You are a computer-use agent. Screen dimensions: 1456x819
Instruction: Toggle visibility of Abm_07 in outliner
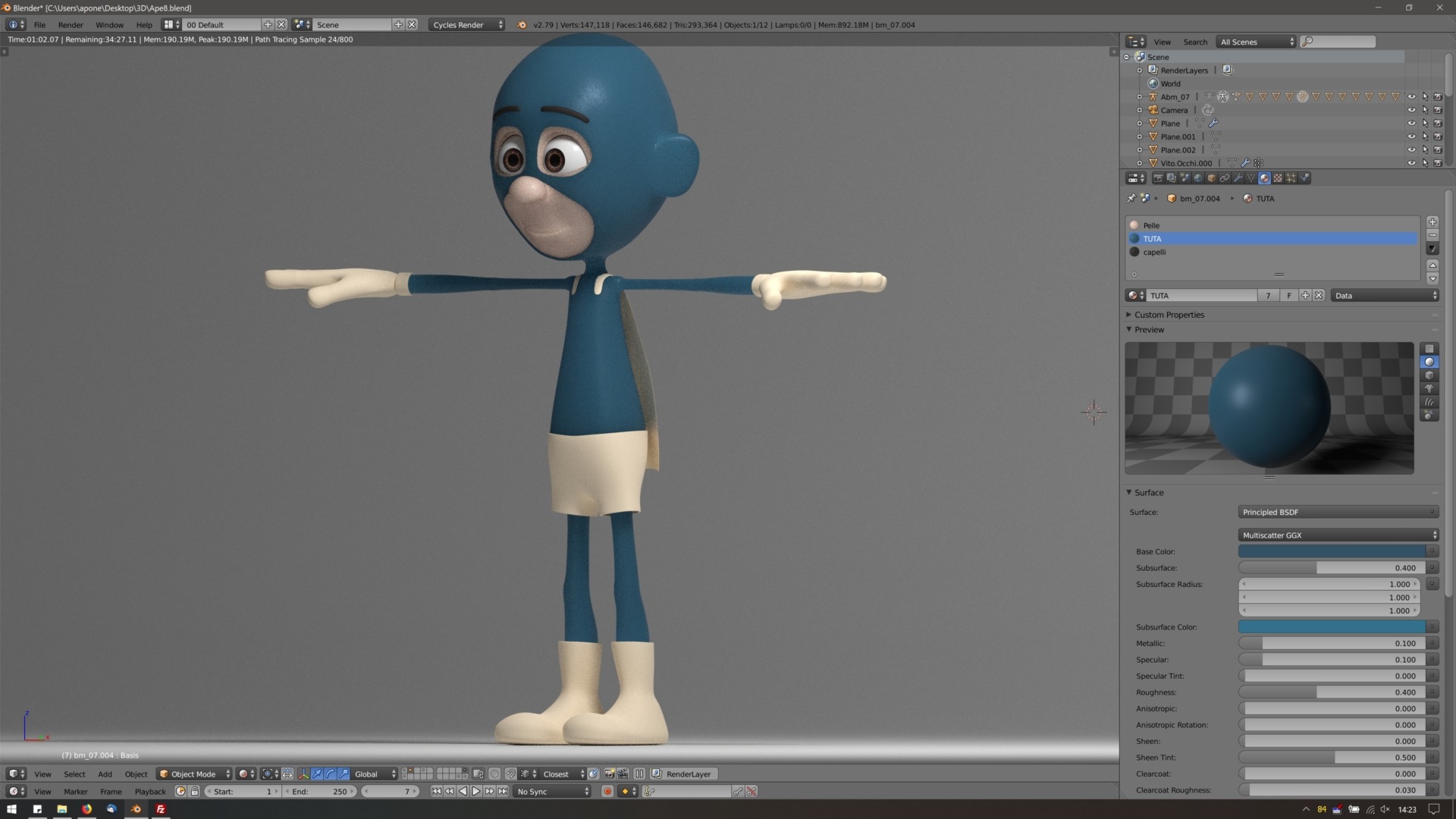pos(1411,97)
